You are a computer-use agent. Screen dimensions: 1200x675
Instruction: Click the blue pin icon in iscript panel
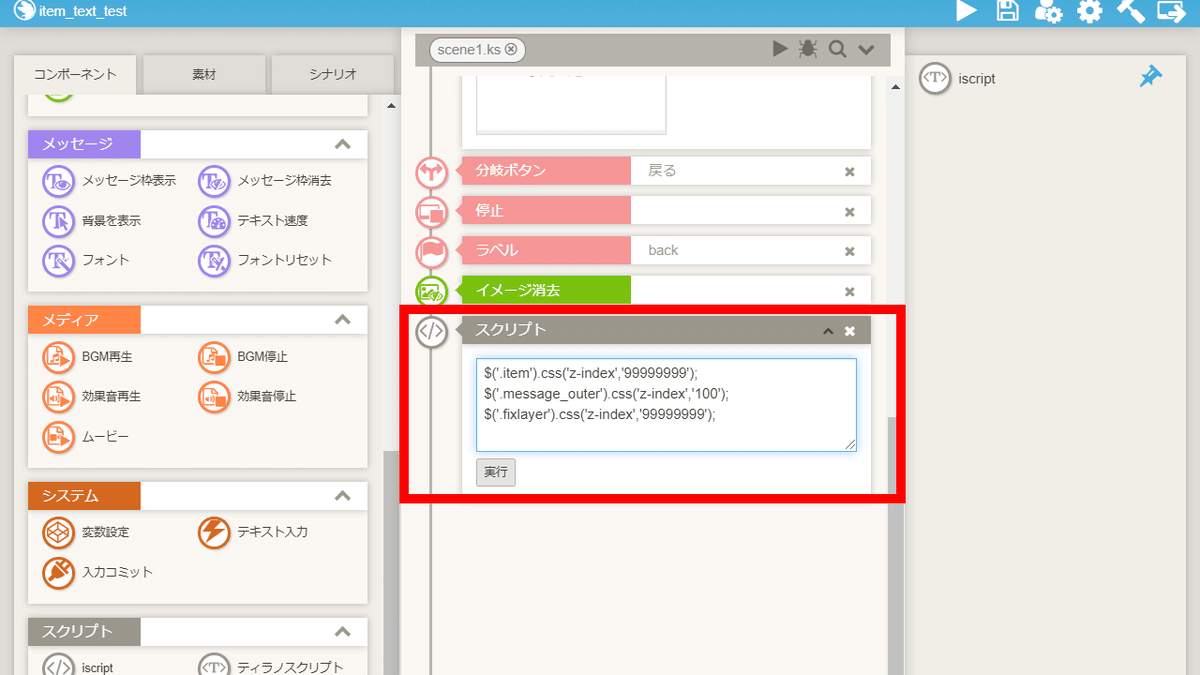click(x=1151, y=76)
